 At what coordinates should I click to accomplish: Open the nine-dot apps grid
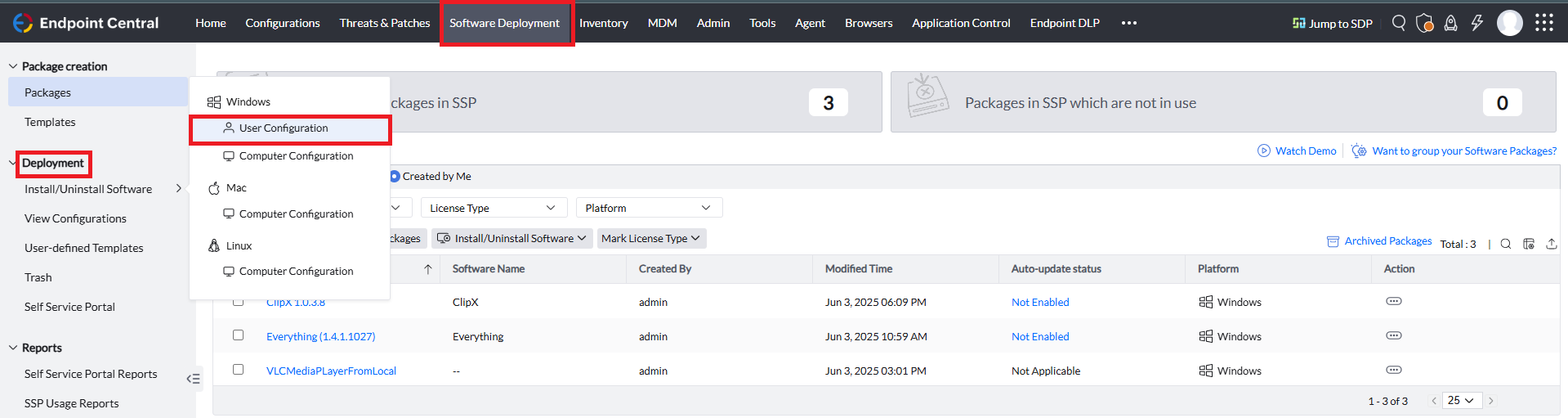pyautogui.click(x=1543, y=23)
